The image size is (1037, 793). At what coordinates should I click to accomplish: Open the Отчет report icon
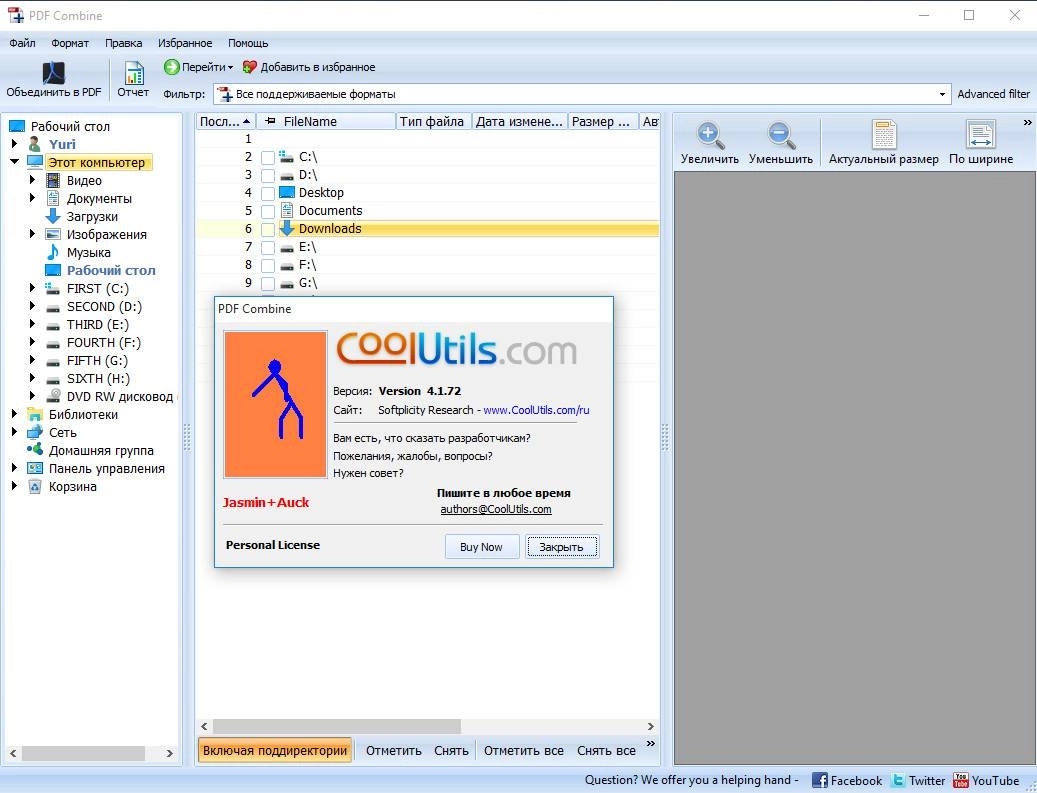(134, 73)
